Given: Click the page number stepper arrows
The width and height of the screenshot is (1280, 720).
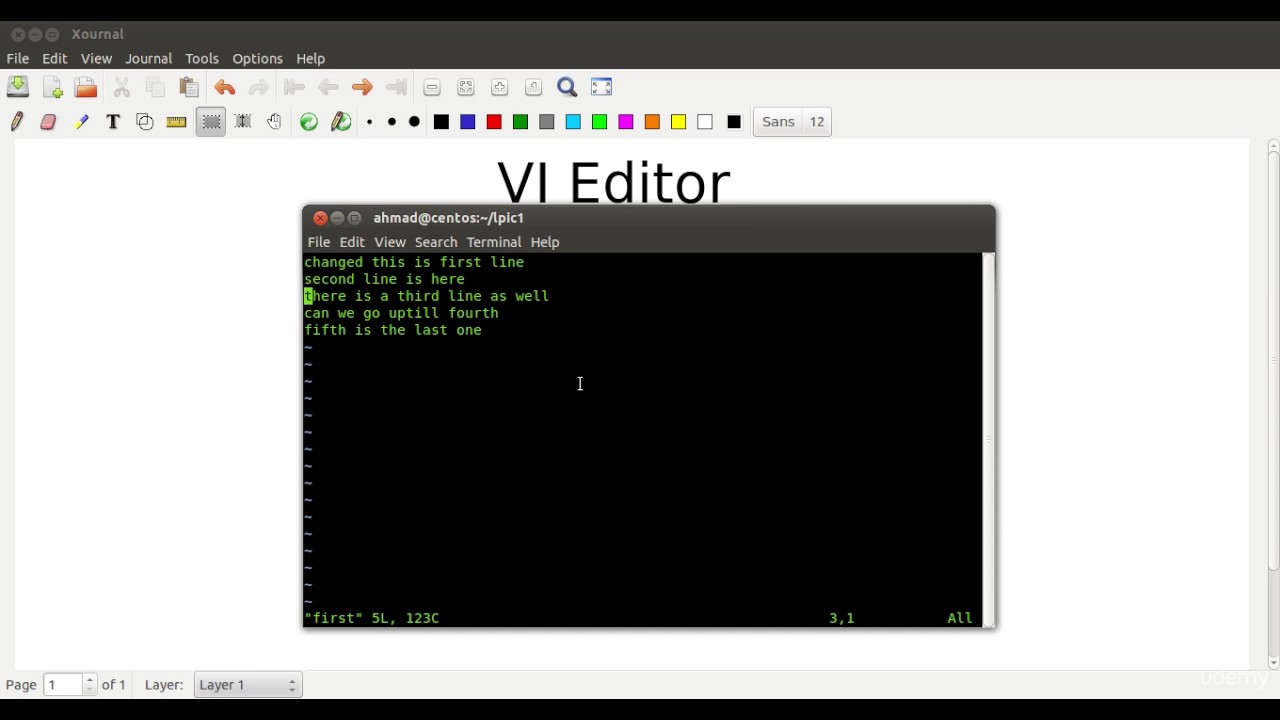Looking at the screenshot, I should [89, 685].
